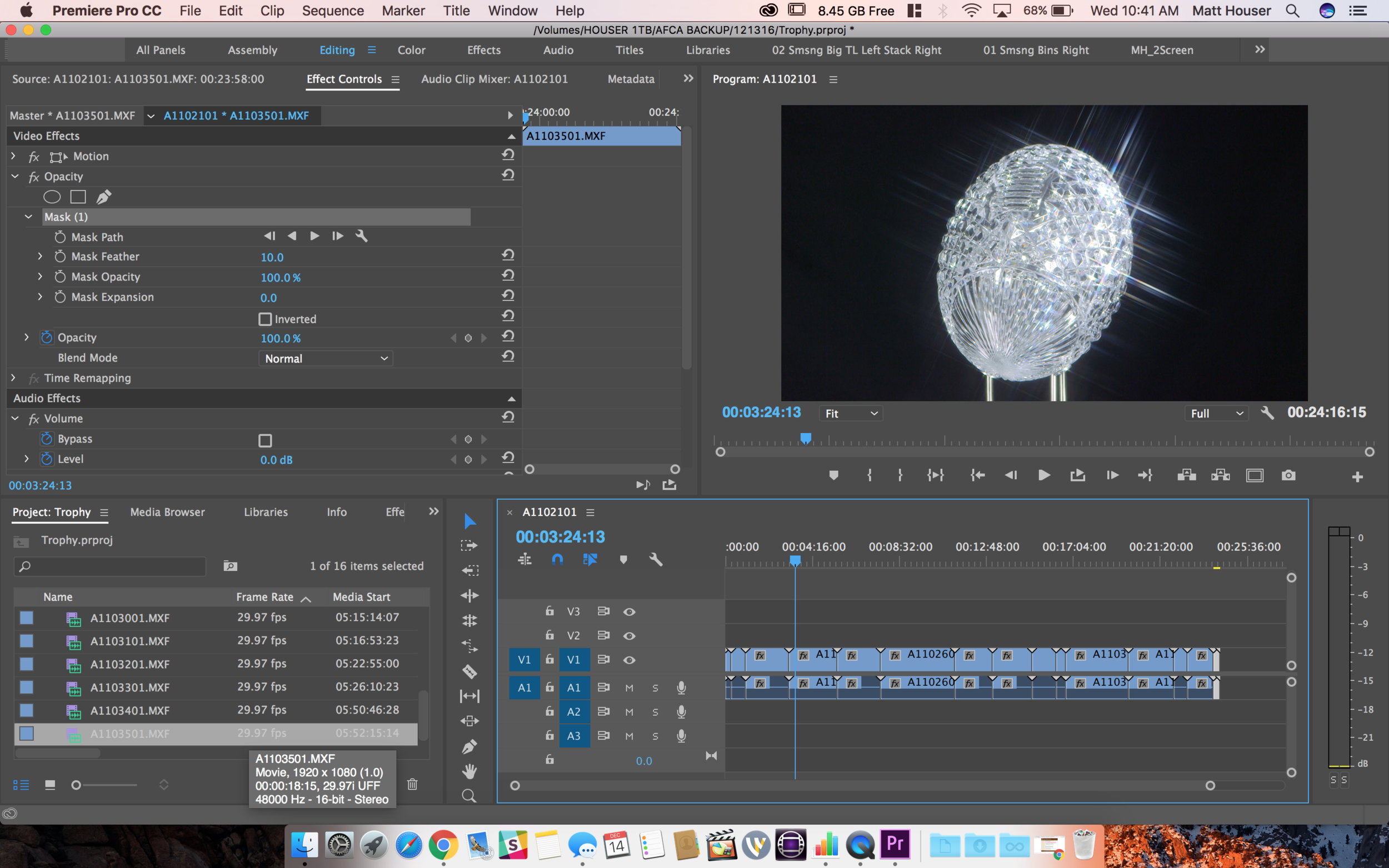Viewport: 1389px width, 868px height.
Task: Switch to the Media Browser tab
Action: point(167,512)
